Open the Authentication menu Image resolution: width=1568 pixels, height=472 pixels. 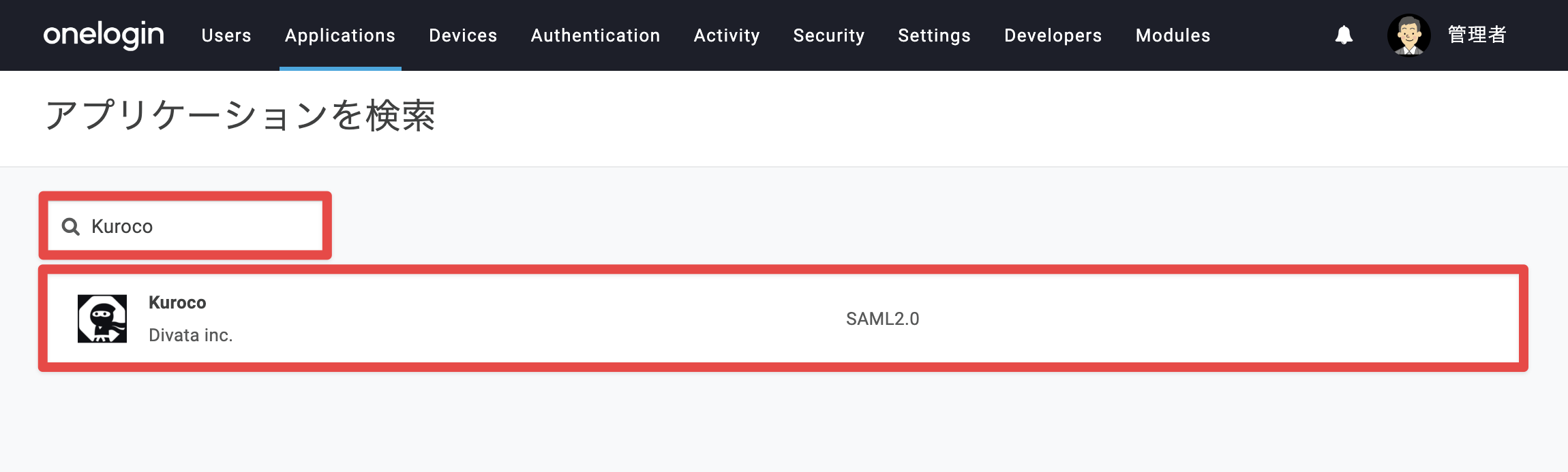pos(595,35)
